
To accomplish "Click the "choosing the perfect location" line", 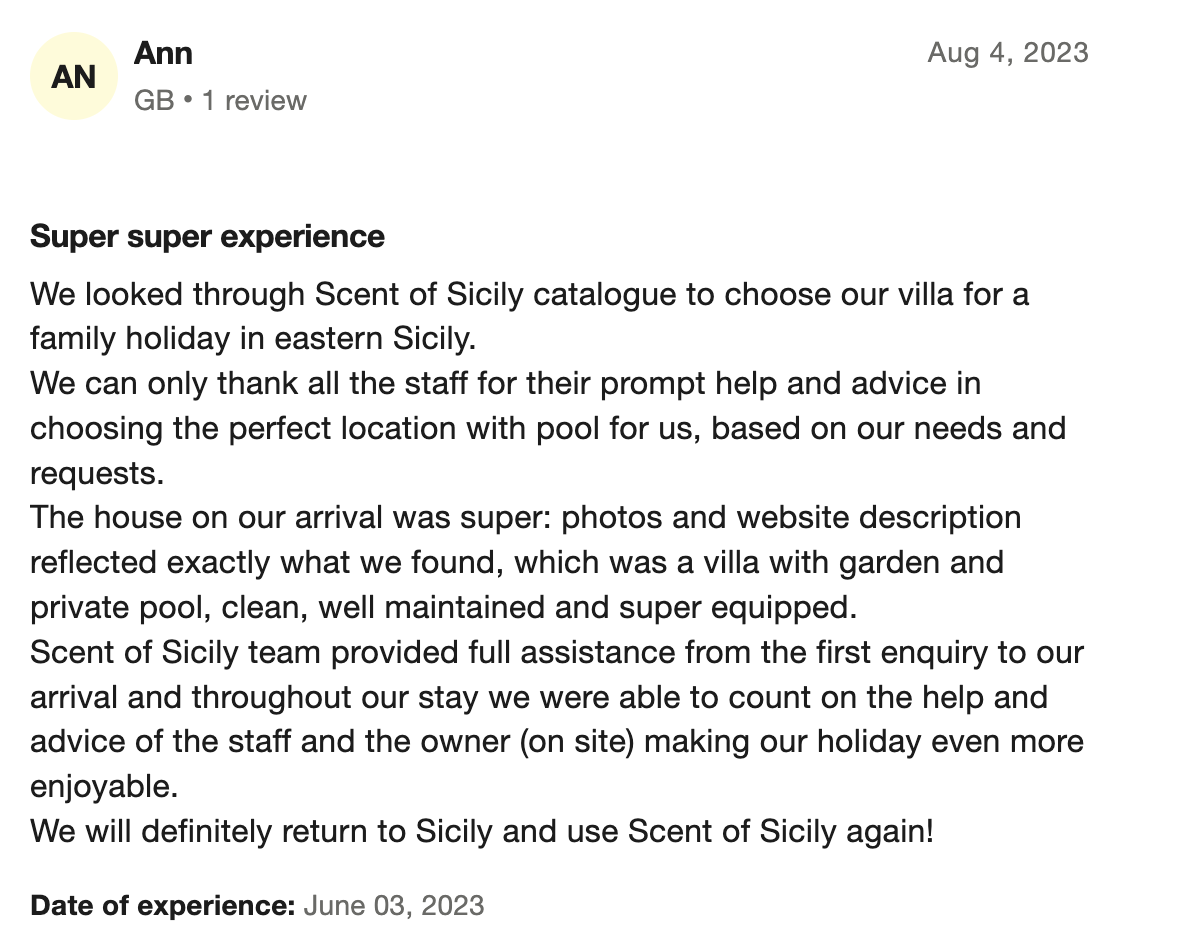I will coord(547,428).
